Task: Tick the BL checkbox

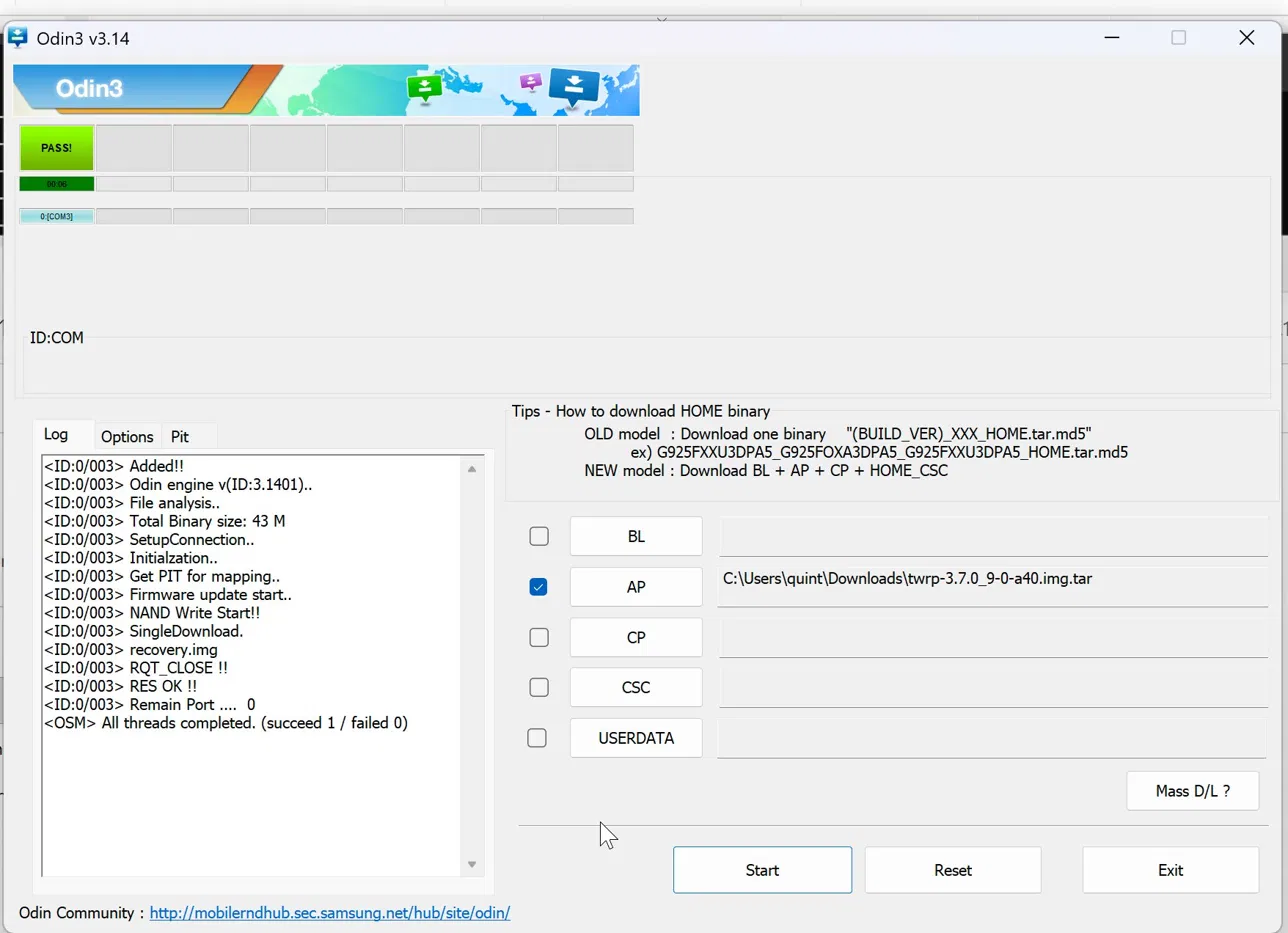Action: [539, 536]
